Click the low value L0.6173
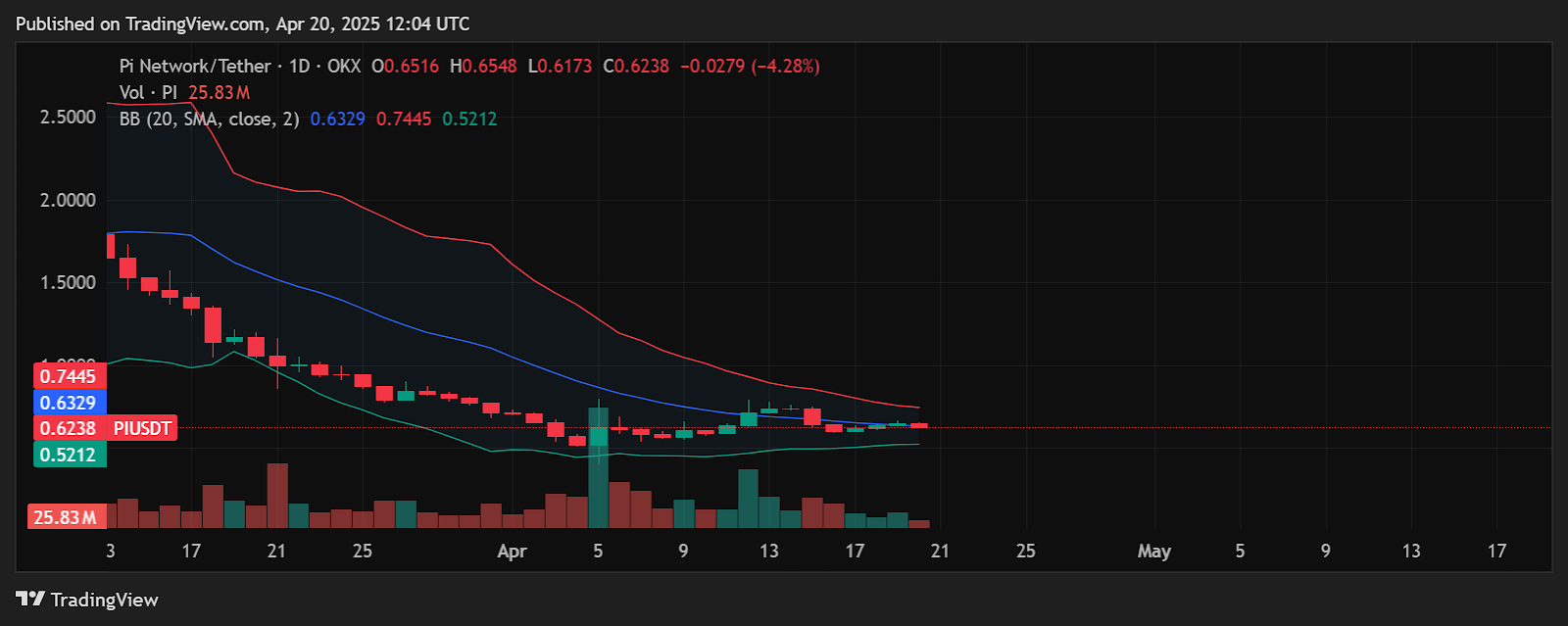 [x=560, y=66]
